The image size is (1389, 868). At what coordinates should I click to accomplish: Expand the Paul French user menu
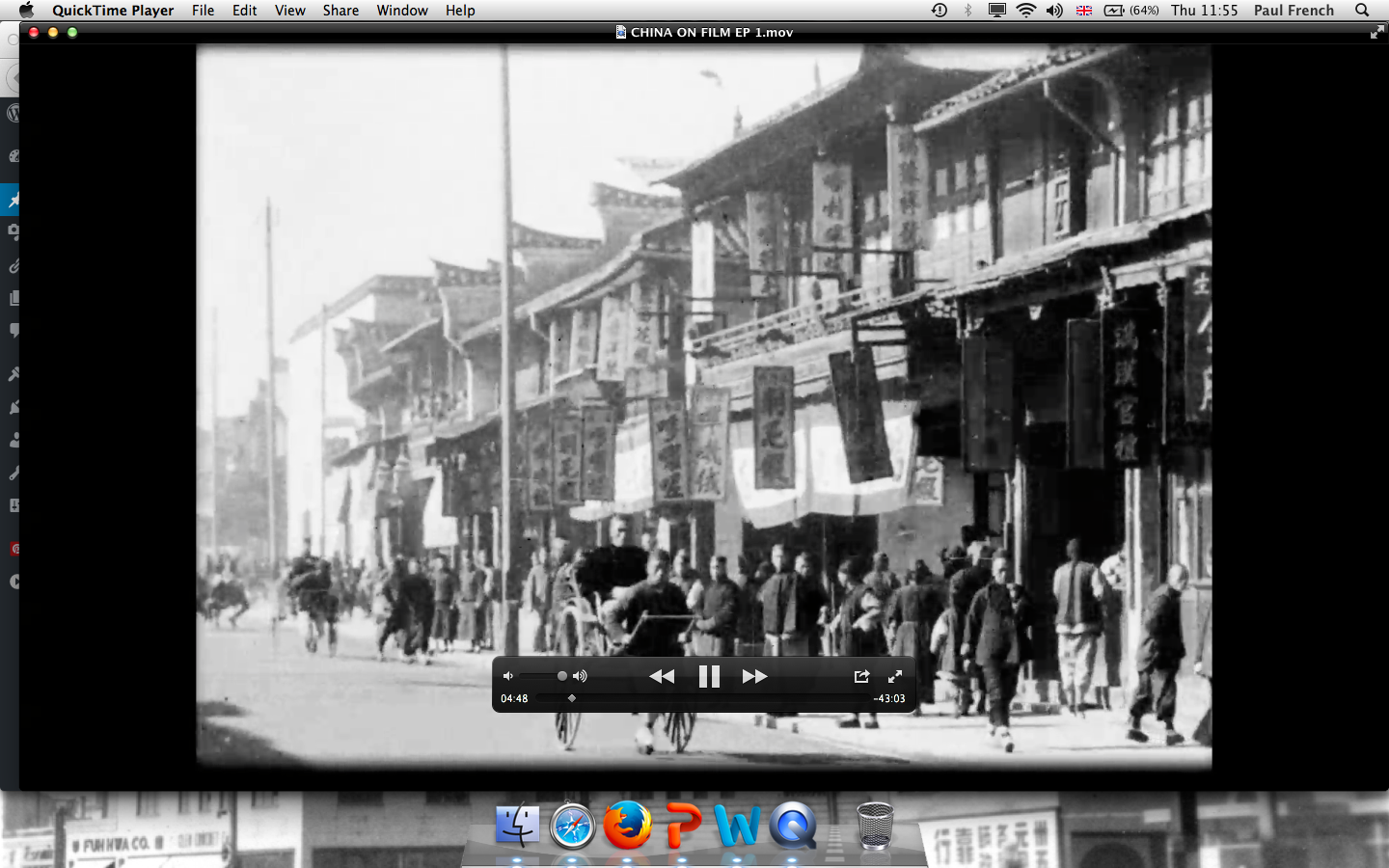click(x=1294, y=11)
